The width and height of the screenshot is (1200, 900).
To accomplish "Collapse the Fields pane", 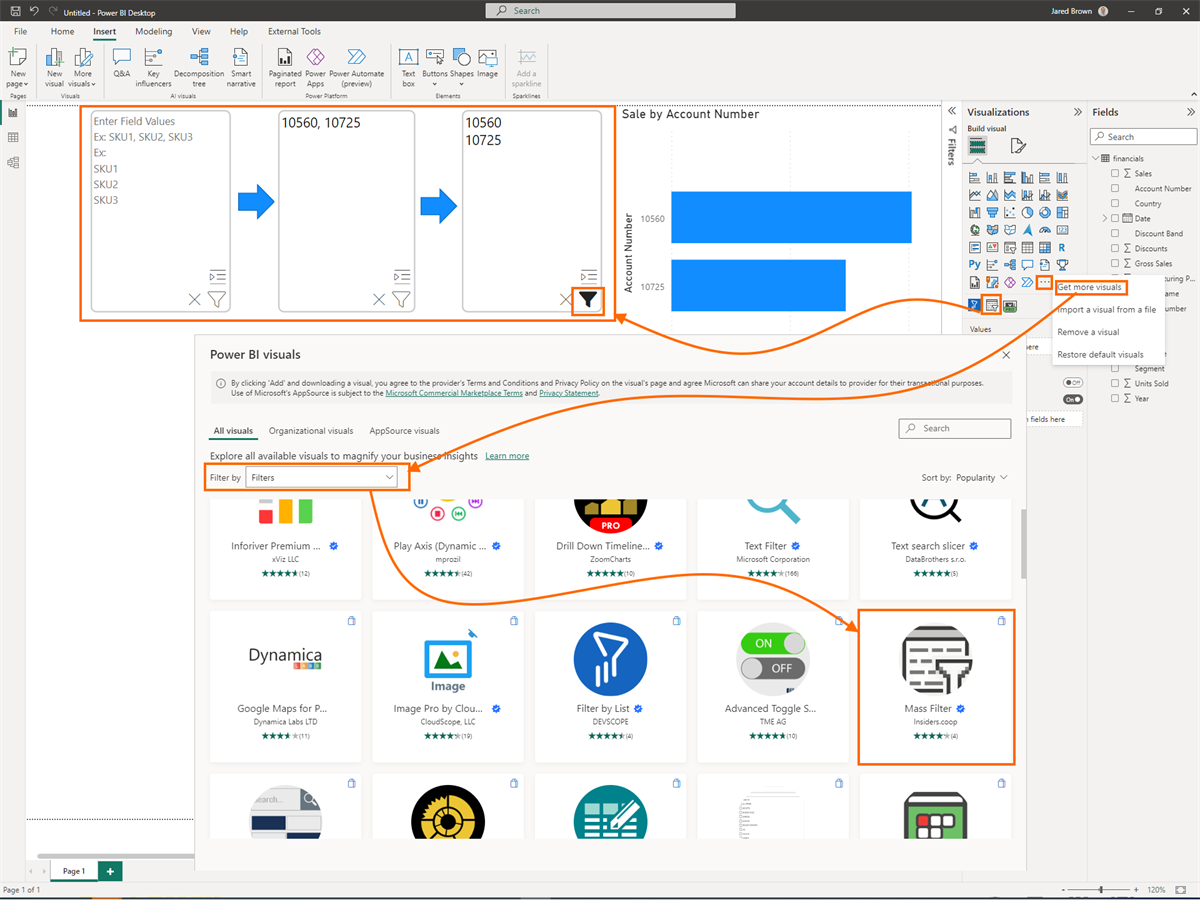I will tap(1190, 112).
